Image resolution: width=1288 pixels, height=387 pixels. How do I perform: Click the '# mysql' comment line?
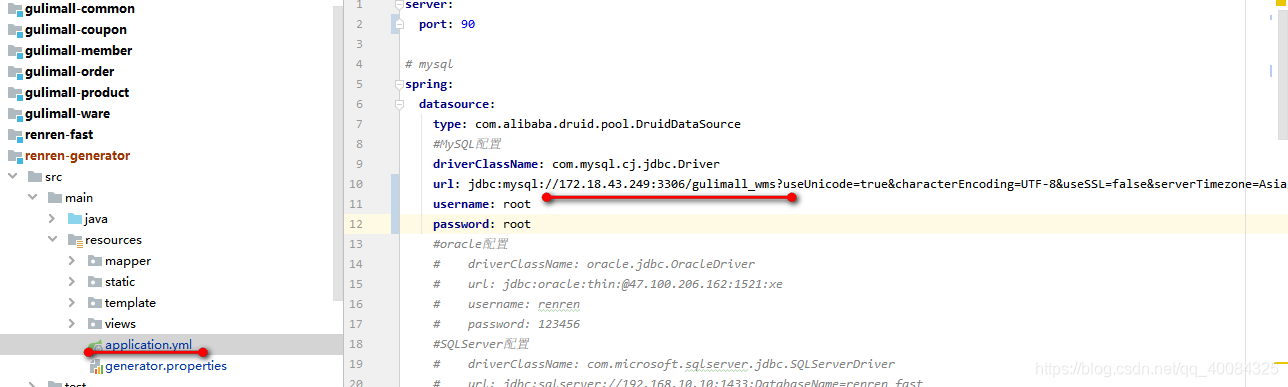429,64
